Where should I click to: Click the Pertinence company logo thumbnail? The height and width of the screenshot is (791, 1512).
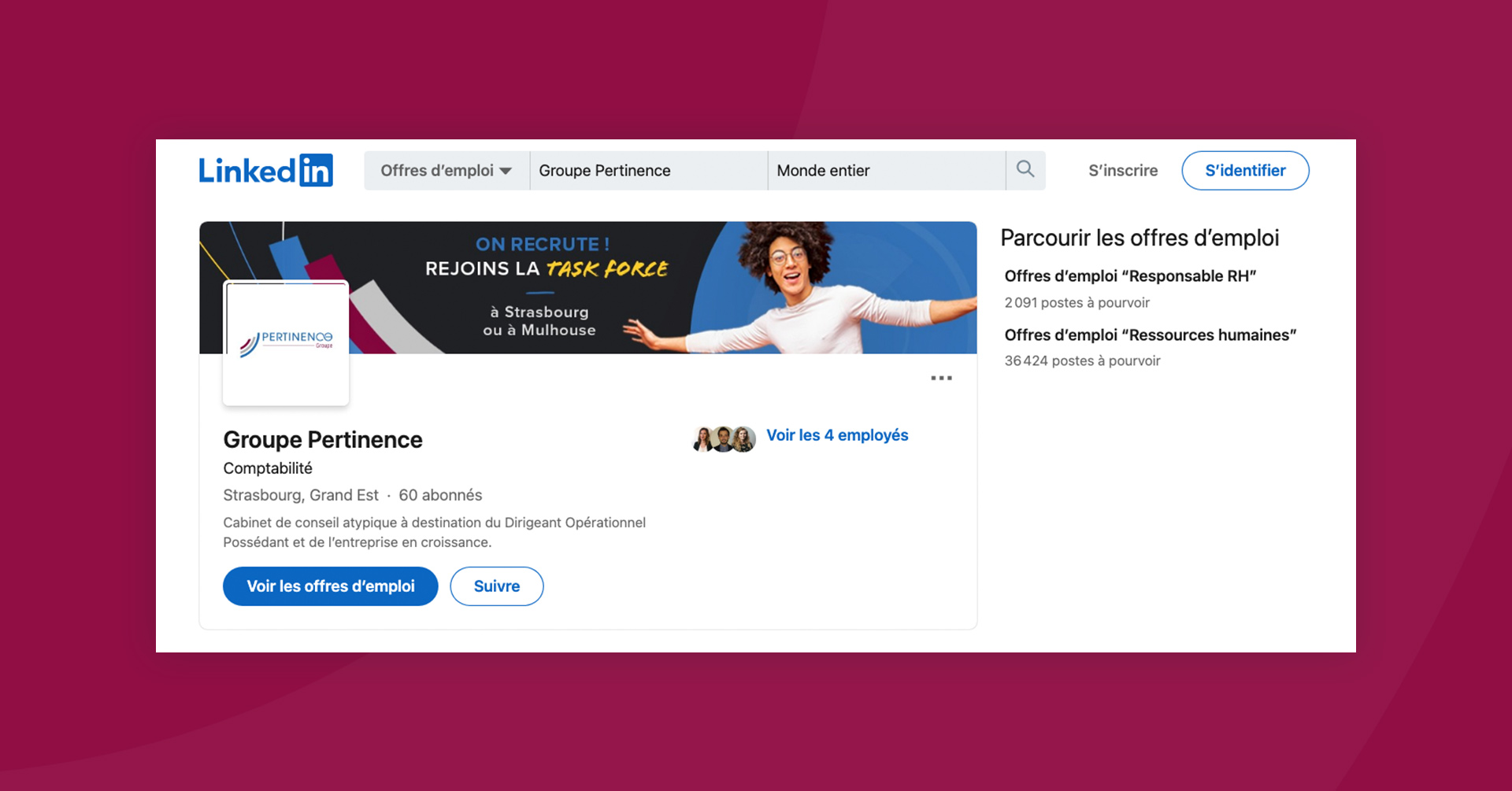coord(286,343)
